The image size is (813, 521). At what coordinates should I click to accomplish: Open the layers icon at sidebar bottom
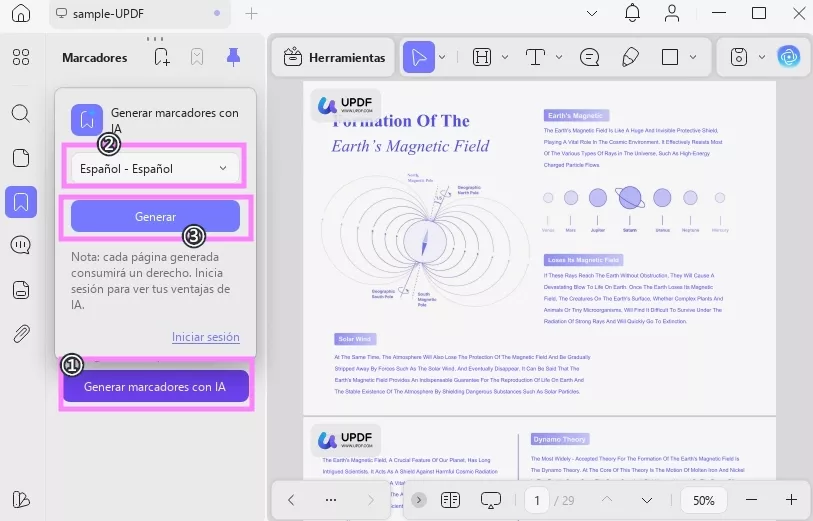pyautogui.click(x=21, y=500)
